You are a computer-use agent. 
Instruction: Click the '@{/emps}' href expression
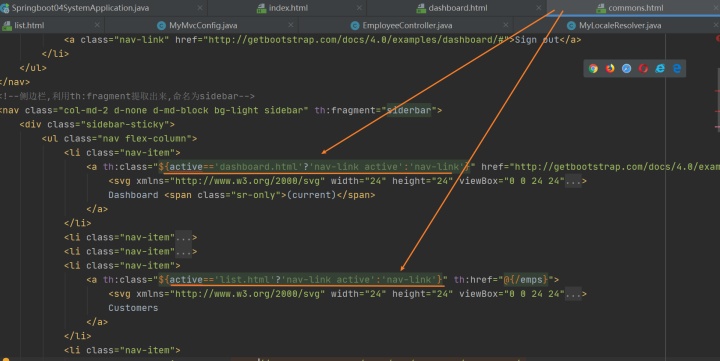click(526, 280)
